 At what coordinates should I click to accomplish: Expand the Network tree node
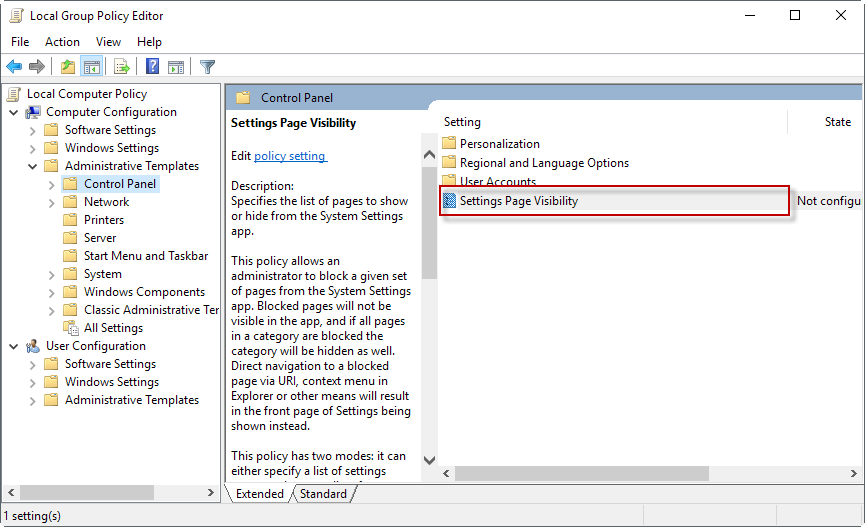51,203
